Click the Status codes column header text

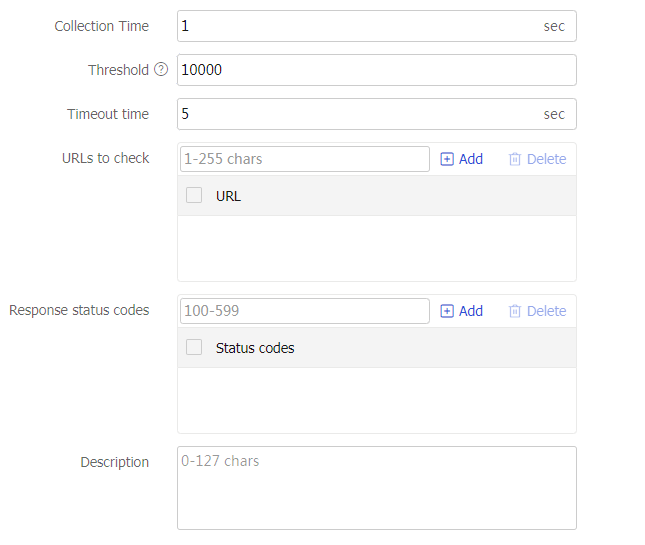point(255,348)
